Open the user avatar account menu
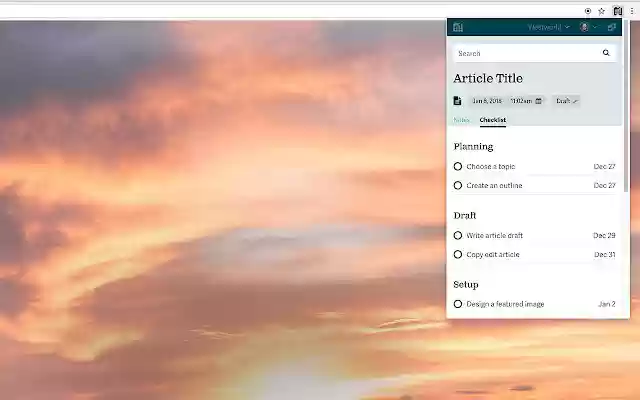 coord(588,27)
